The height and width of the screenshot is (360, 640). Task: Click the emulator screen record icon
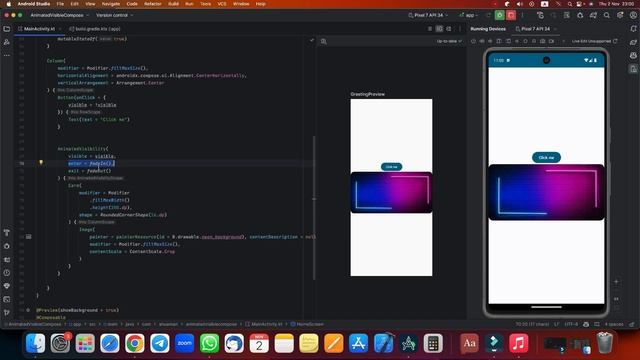(x=551, y=41)
